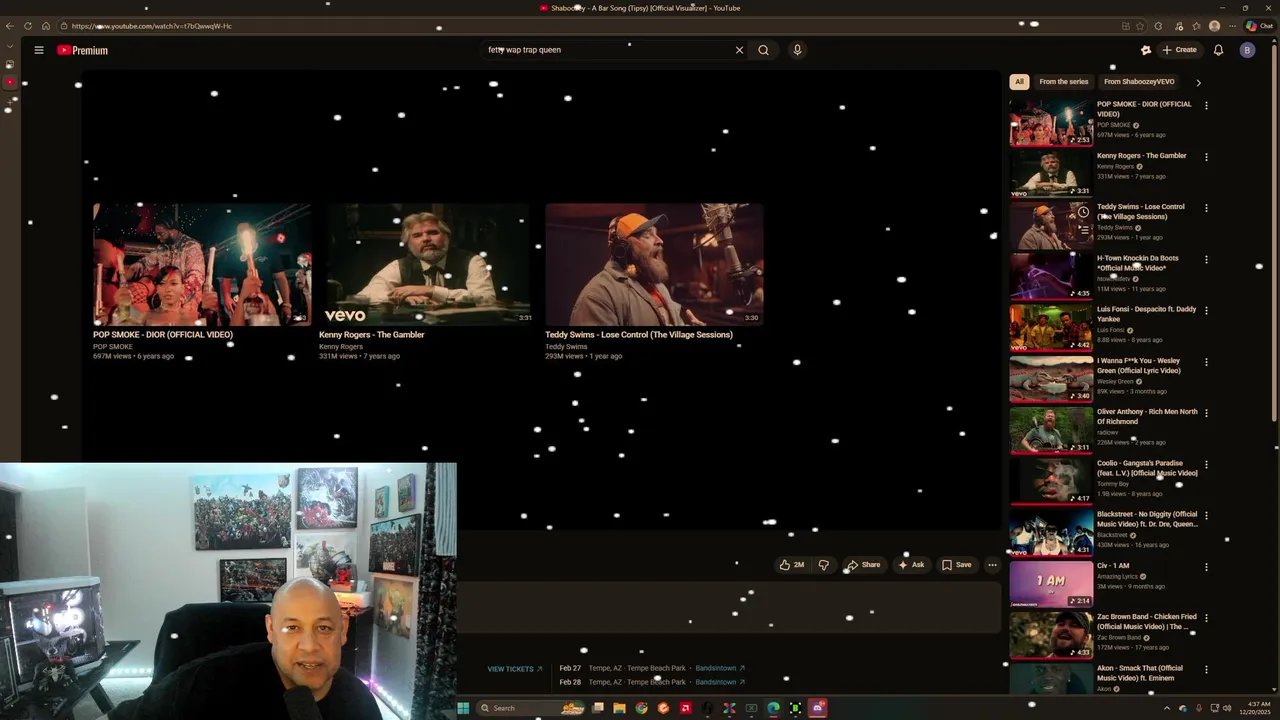Go back in browser
Screen dimensions: 1280x720
pos(10,26)
